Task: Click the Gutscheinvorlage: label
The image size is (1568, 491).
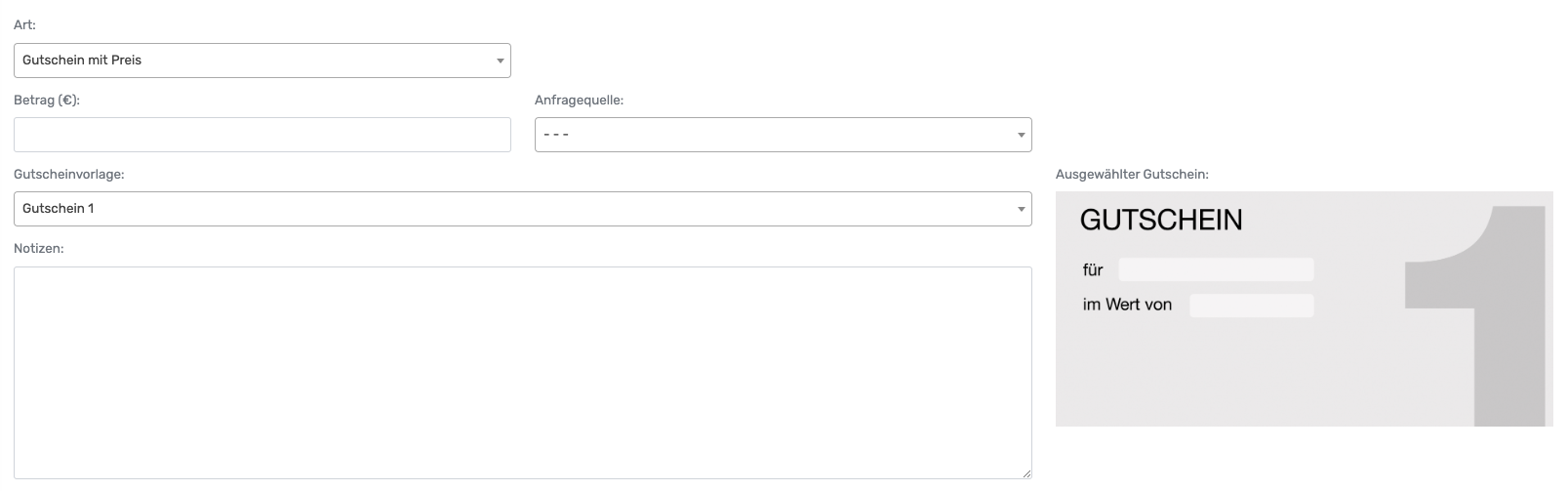Action: coord(68,174)
